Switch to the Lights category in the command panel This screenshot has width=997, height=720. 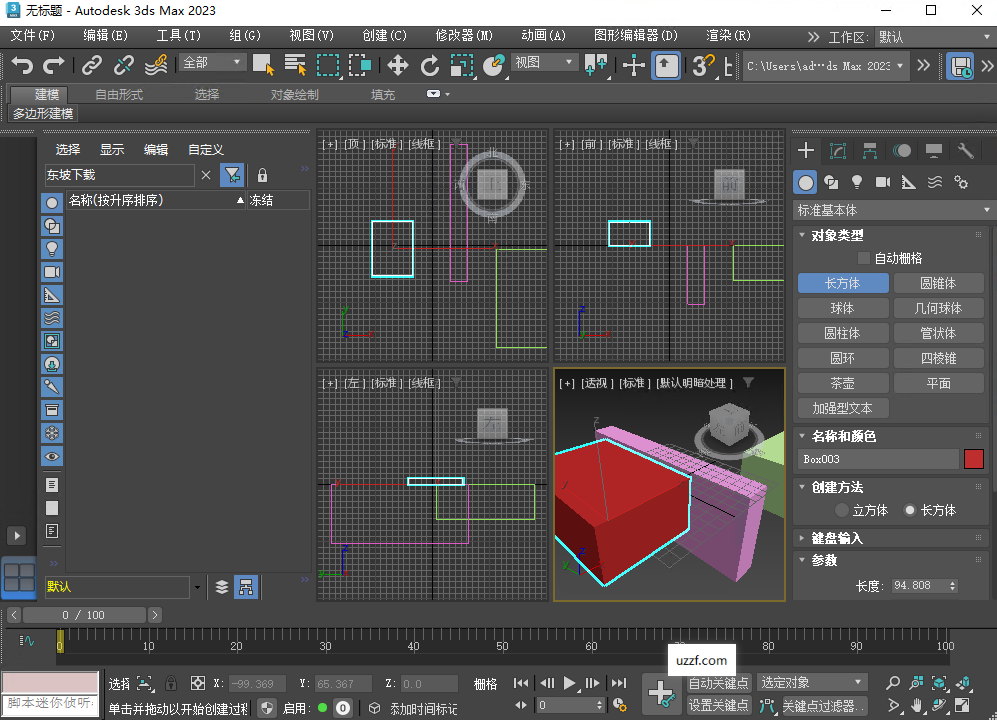[x=857, y=182]
